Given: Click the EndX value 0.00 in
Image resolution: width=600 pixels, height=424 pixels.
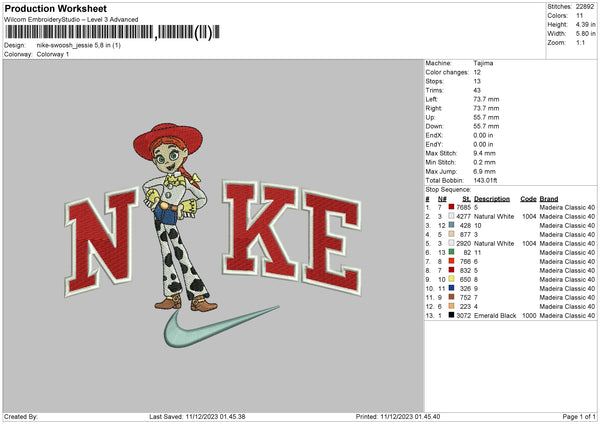Looking at the screenshot, I should point(483,135).
